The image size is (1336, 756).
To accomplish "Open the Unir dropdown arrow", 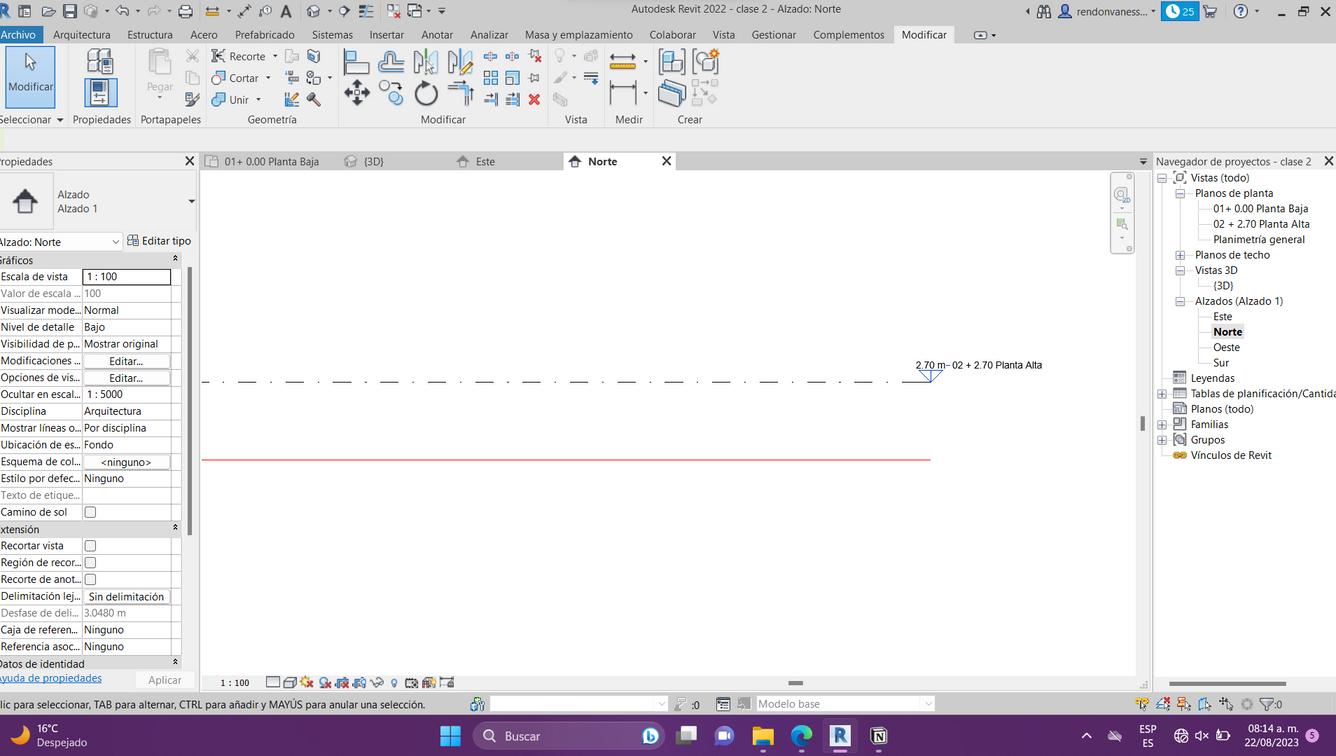I will [x=258, y=100].
